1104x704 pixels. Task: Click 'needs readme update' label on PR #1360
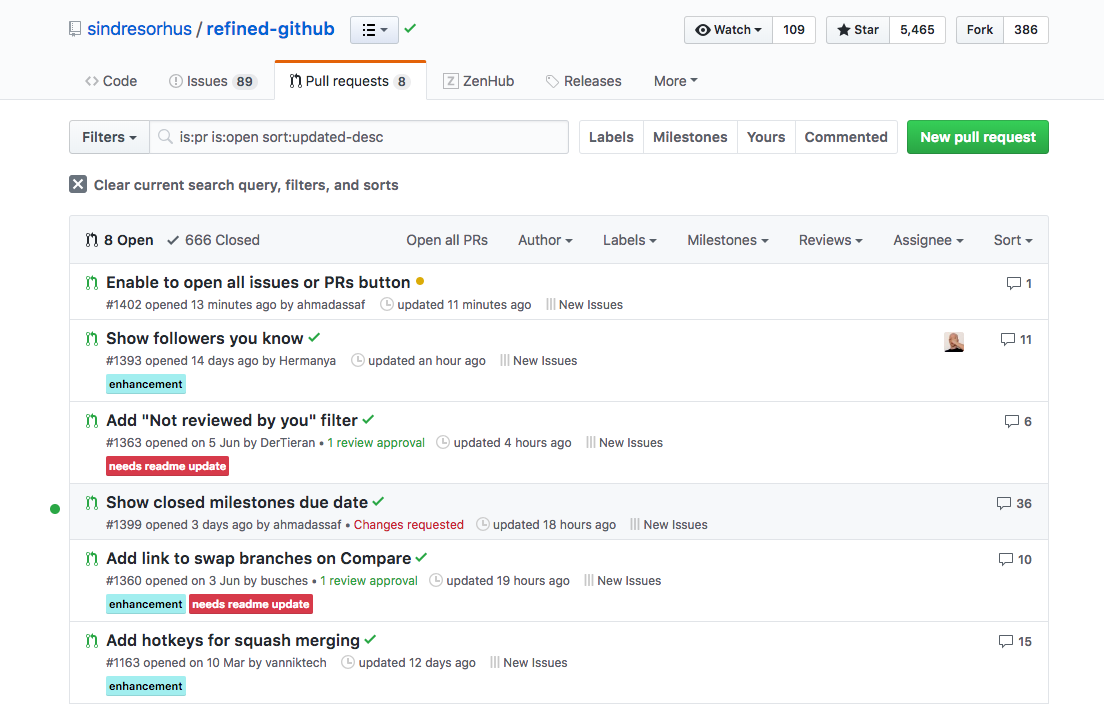coord(251,604)
